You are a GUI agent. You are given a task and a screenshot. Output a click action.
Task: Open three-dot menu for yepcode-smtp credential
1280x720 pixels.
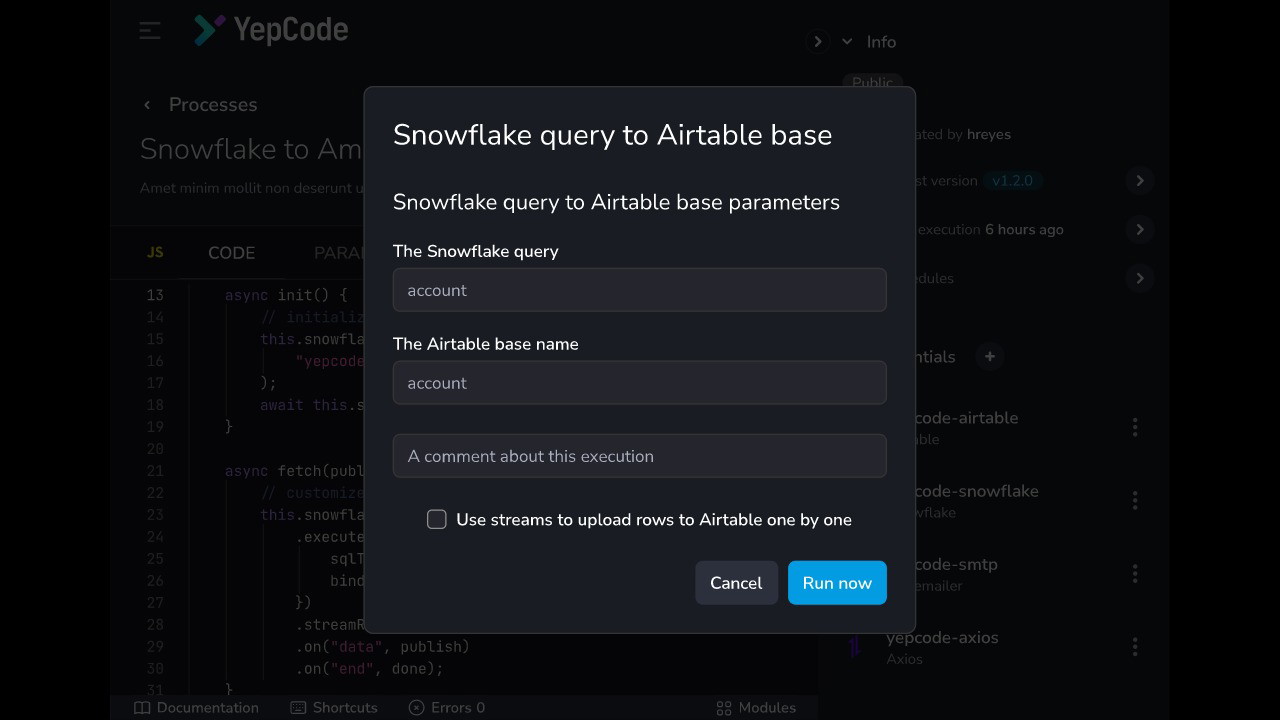tap(1134, 574)
